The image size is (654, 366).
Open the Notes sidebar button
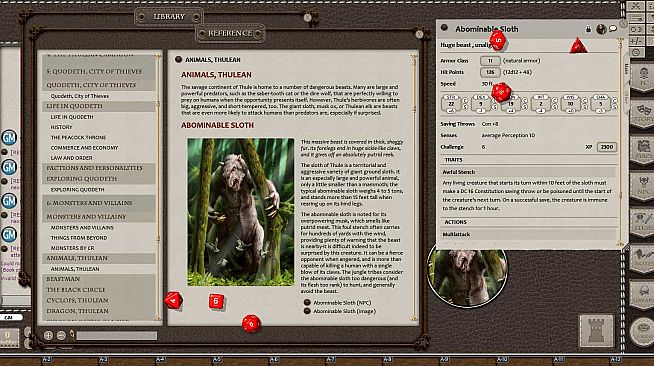(643, 258)
